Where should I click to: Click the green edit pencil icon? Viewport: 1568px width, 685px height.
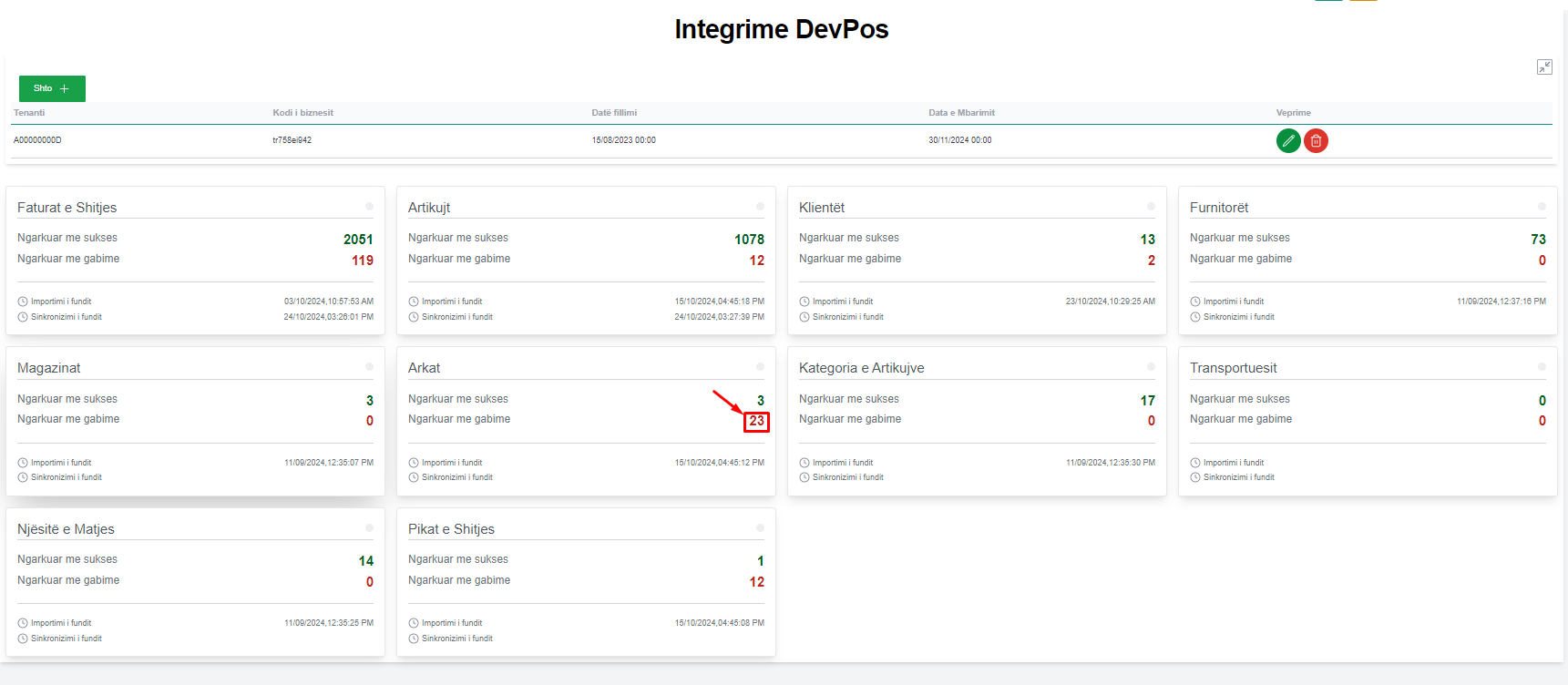coord(1288,140)
